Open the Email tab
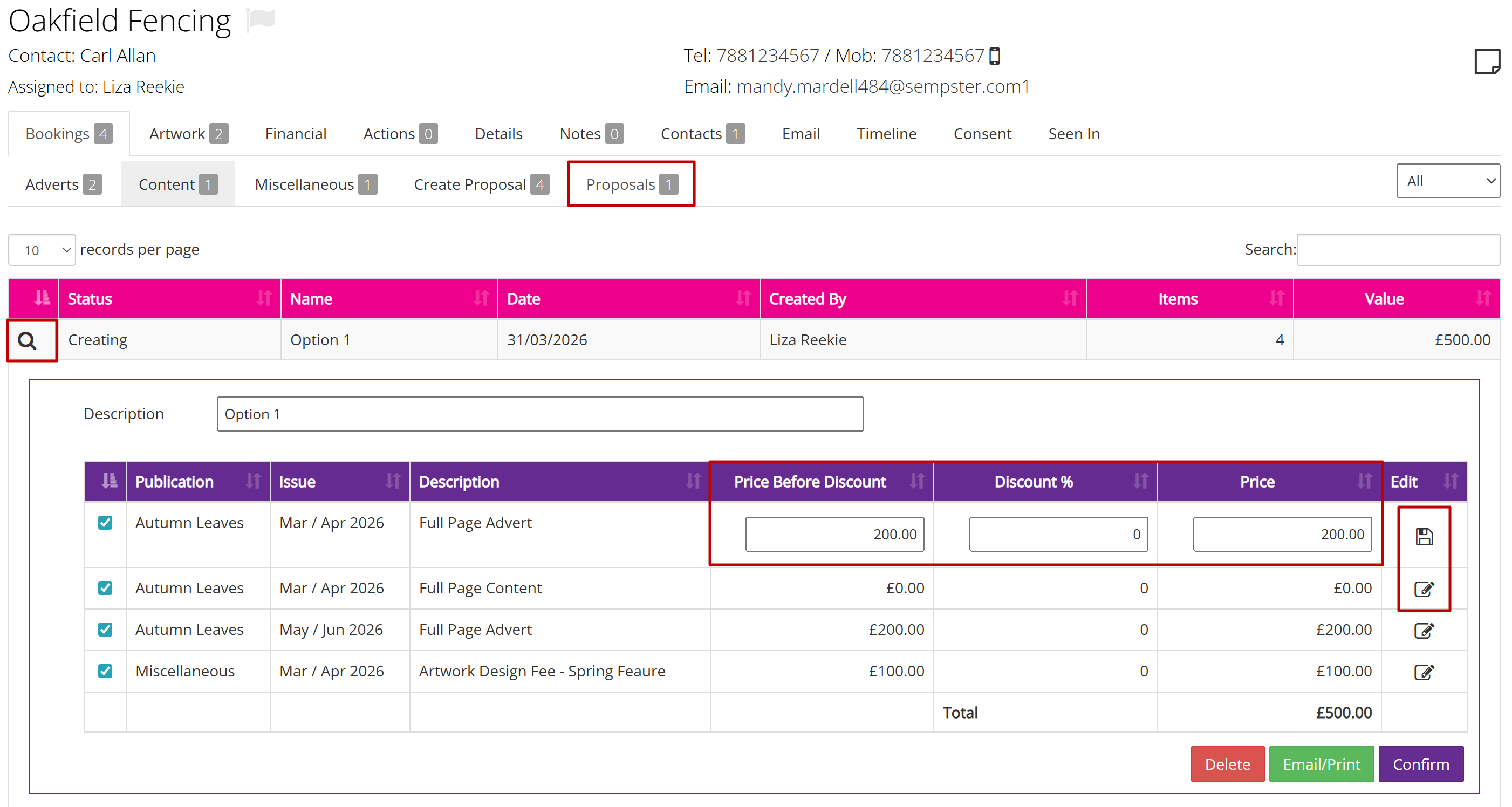This screenshot has width=1512, height=807. point(801,134)
